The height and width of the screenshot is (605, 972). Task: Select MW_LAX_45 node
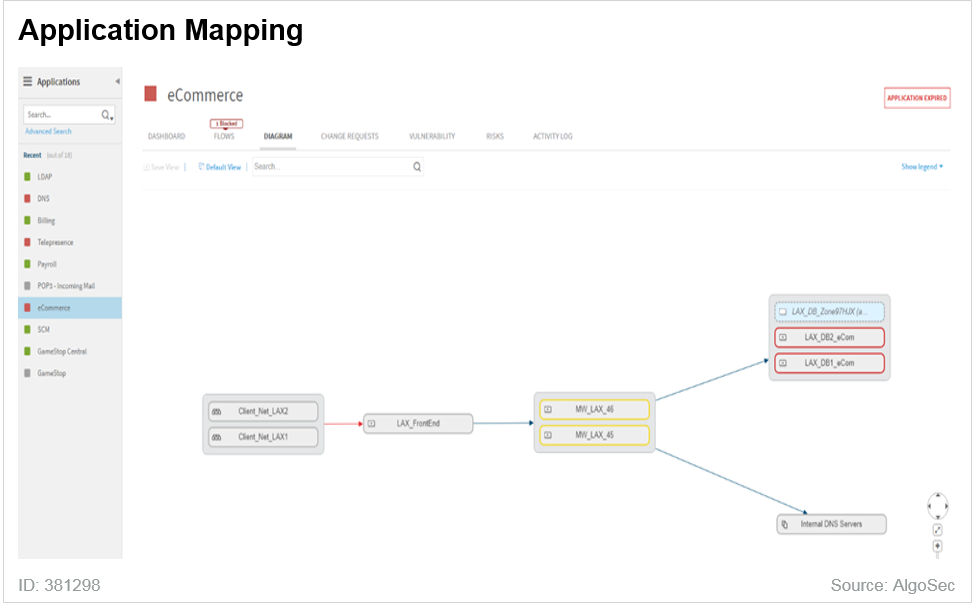click(594, 435)
